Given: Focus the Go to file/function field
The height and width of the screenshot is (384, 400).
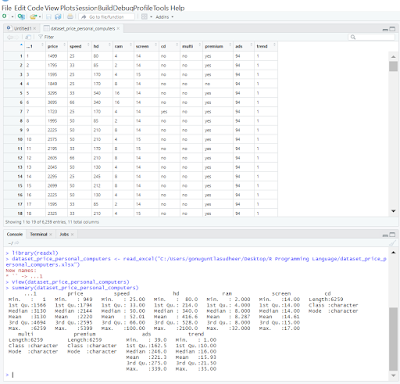Looking at the screenshot, I should point(107,17).
